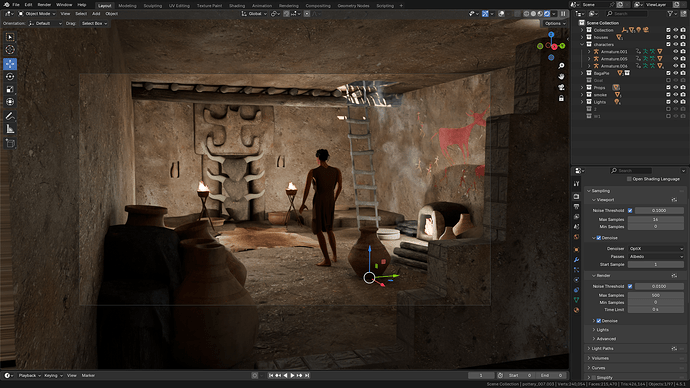Click the pause viewport render button
The height and width of the screenshot is (388, 690).
[x=563, y=14]
